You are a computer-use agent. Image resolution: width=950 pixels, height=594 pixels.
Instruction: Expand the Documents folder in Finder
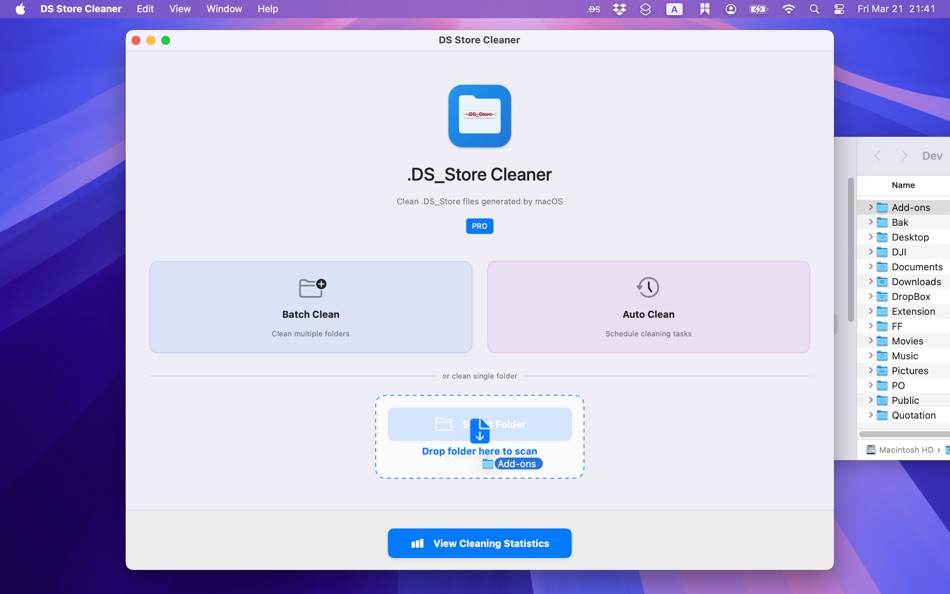tap(871, 267)
